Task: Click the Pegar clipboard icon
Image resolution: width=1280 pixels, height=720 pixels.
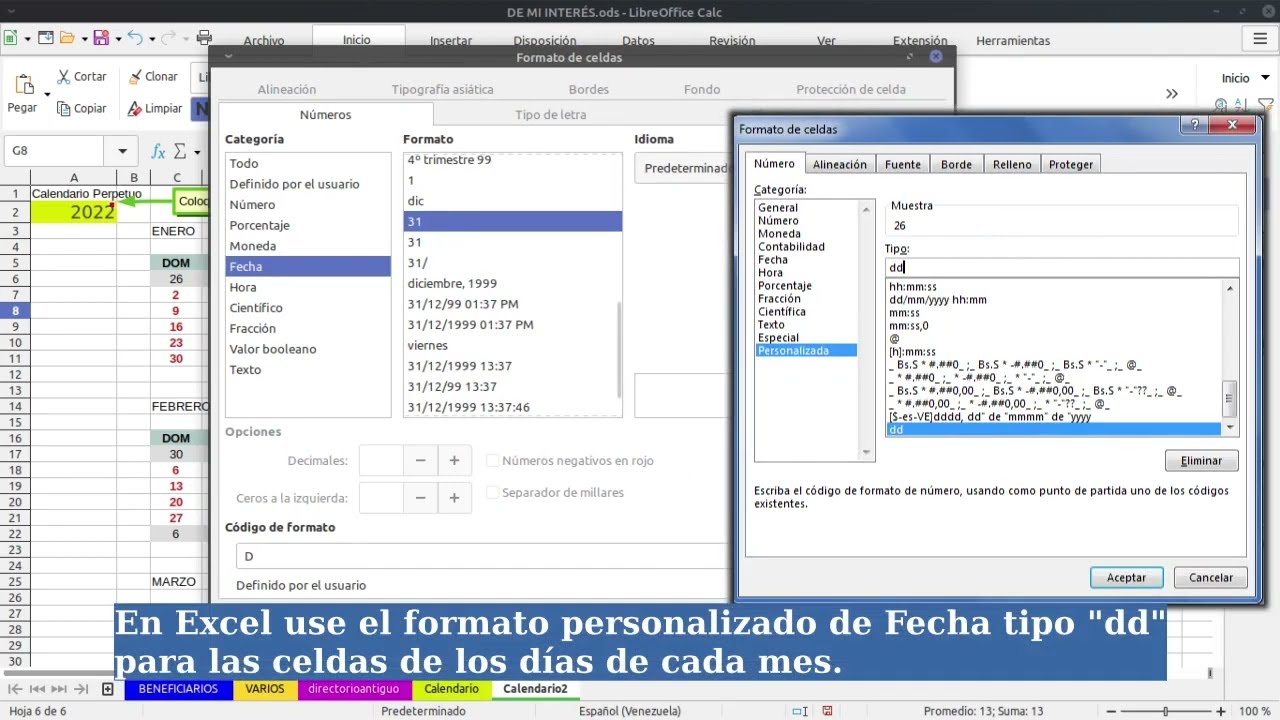Action: click(25, 83)
